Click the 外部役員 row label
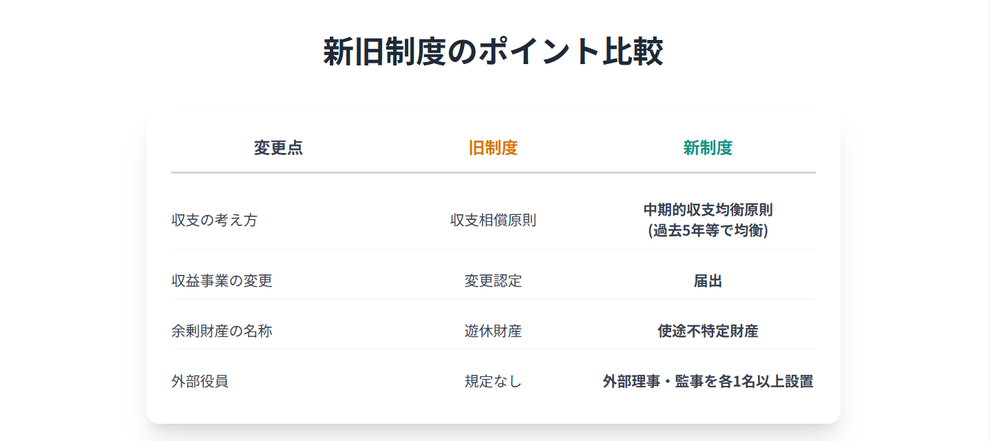 click(200, 381)
